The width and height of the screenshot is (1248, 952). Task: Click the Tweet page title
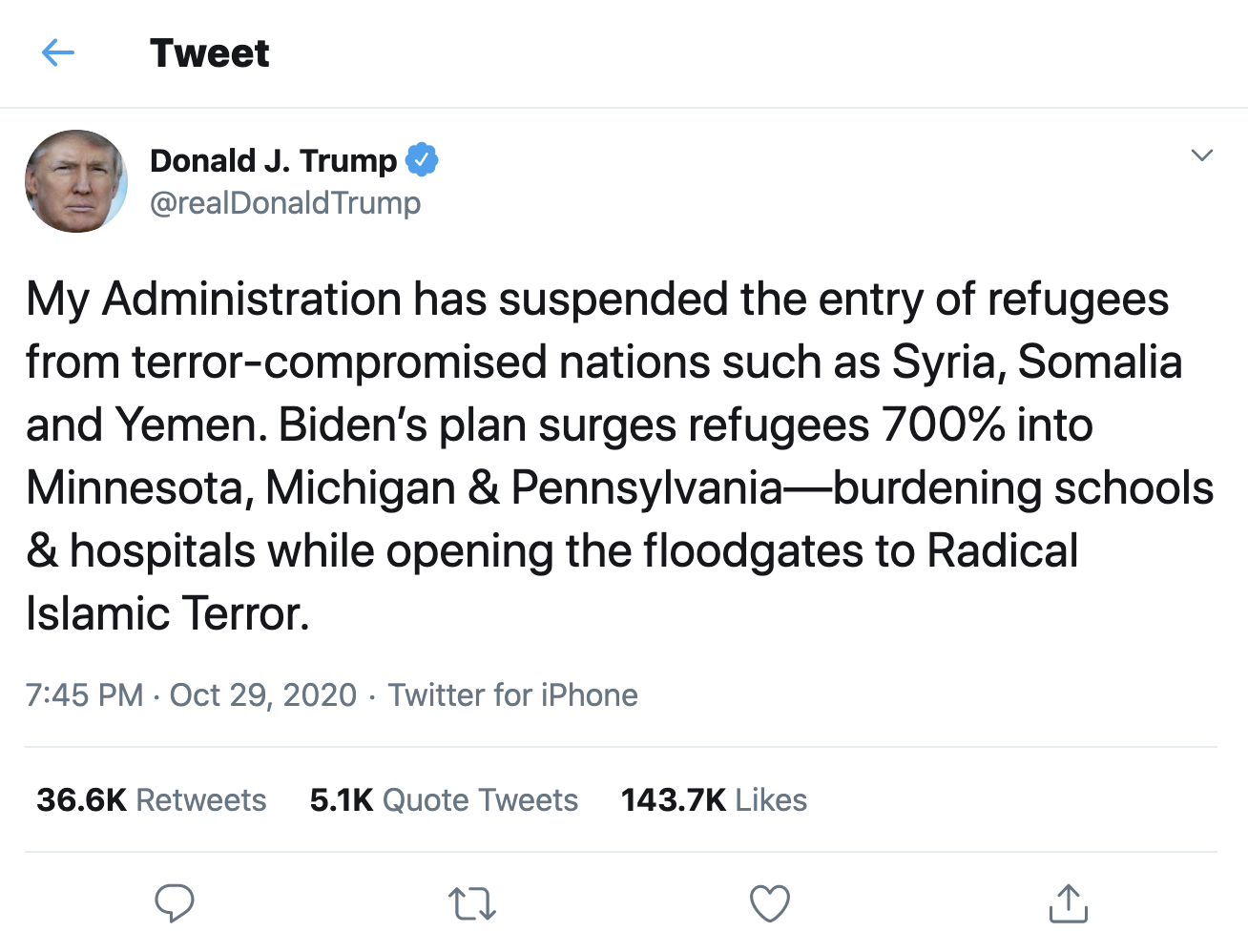(209, 53)
